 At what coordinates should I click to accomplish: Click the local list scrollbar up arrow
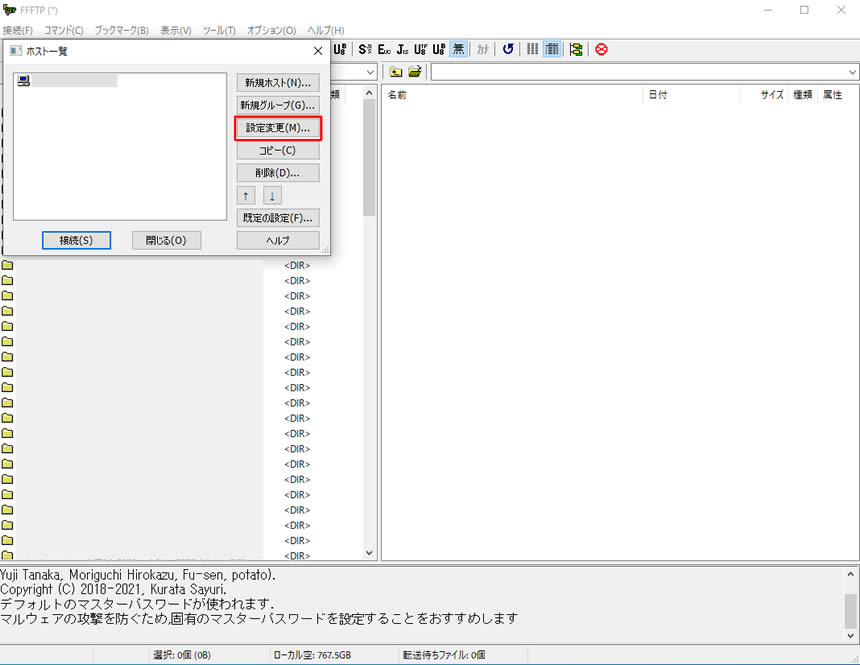(369, 93)
